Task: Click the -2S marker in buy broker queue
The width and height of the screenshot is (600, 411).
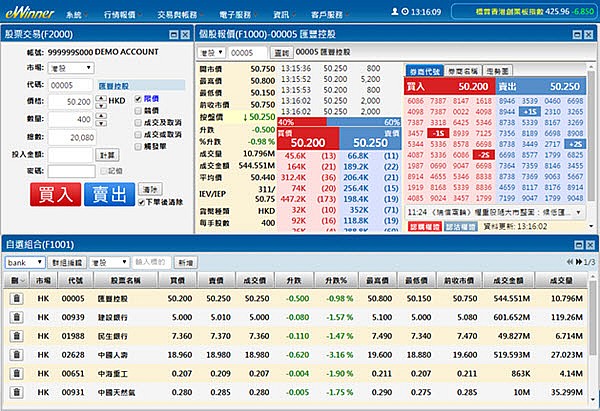Action: 484,155
